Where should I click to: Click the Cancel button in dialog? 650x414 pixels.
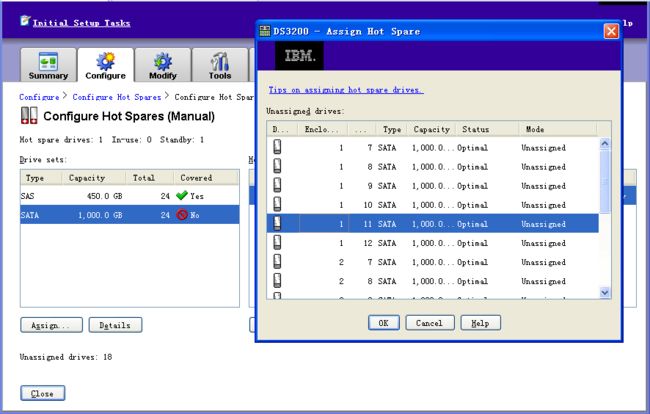[429, 323]
